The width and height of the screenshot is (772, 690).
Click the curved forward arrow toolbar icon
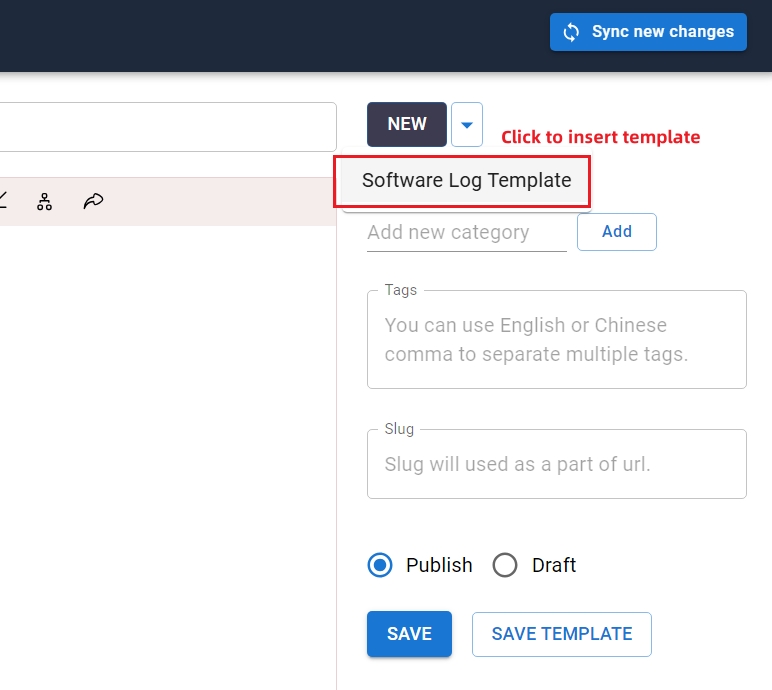93,201
